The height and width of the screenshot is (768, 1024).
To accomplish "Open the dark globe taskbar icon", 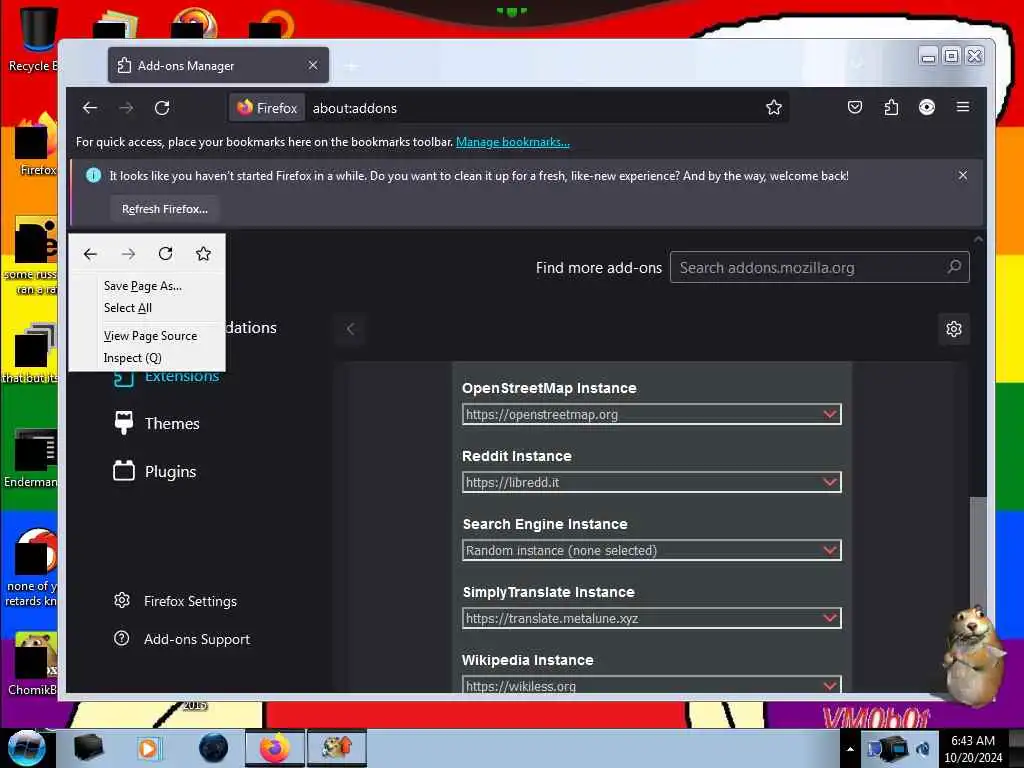I will [214, 748].
